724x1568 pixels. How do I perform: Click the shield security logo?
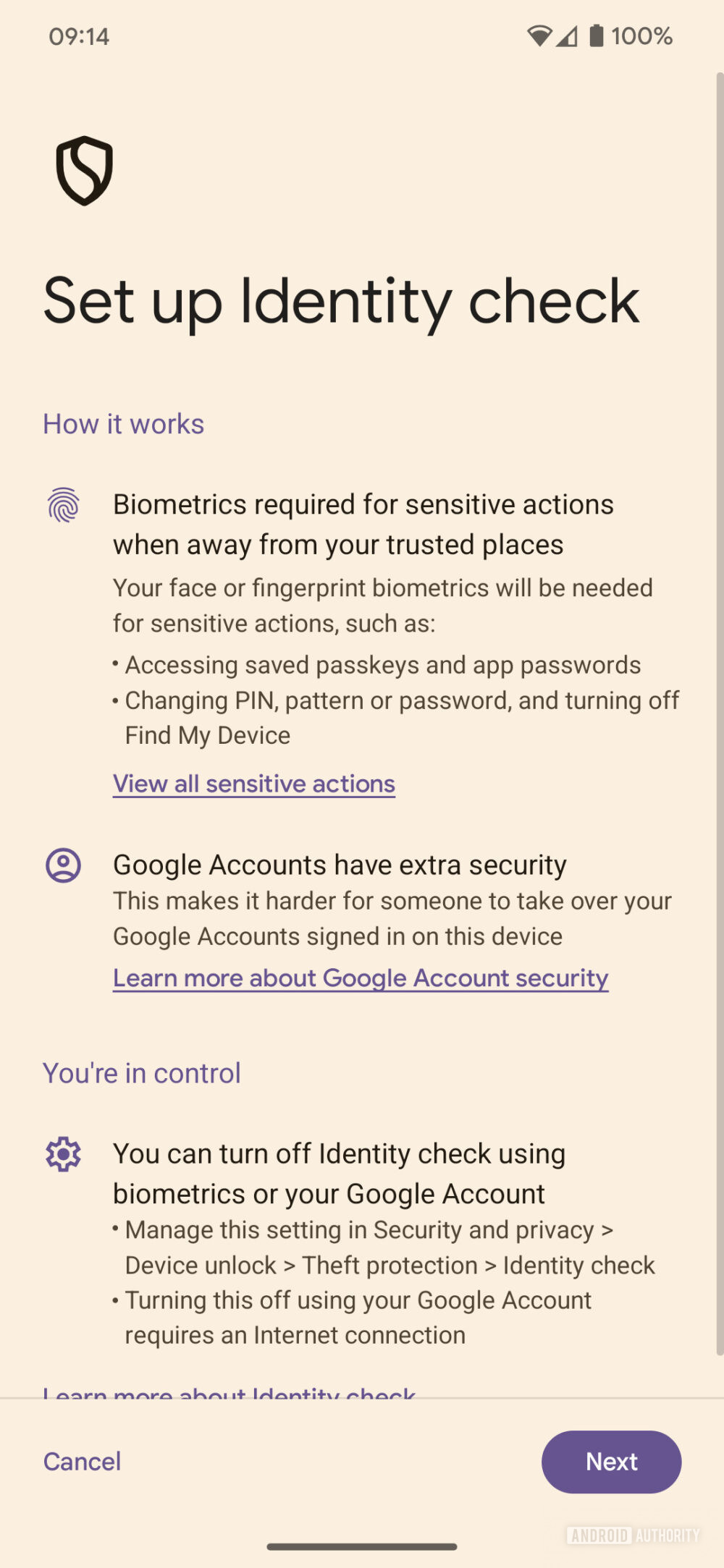tap(83, 171)
